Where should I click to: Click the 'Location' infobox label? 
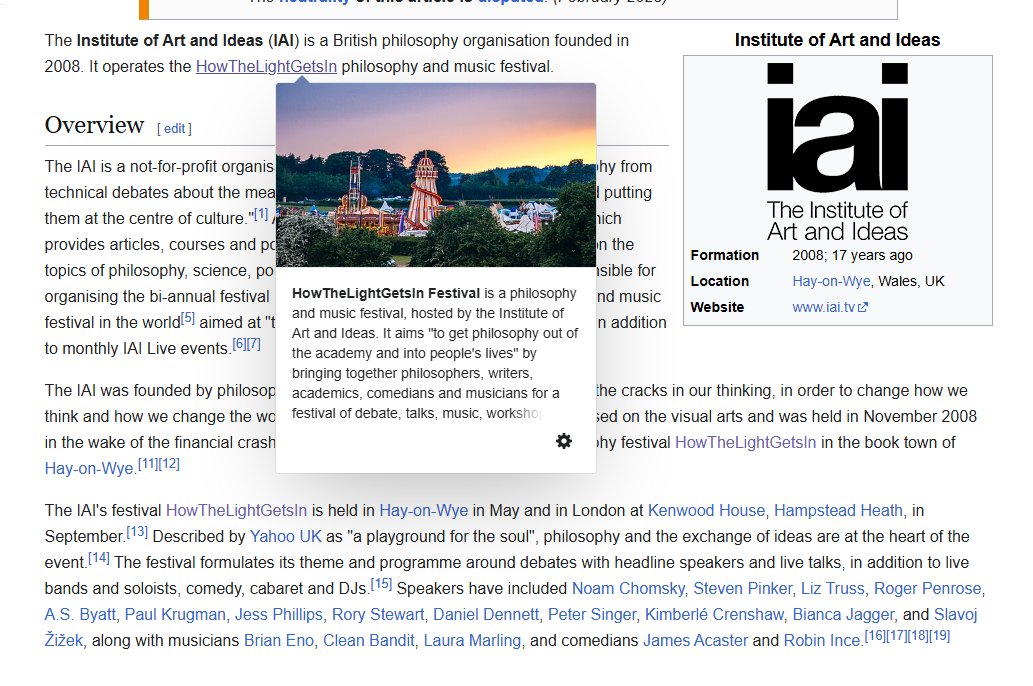[x=719, y=281]
